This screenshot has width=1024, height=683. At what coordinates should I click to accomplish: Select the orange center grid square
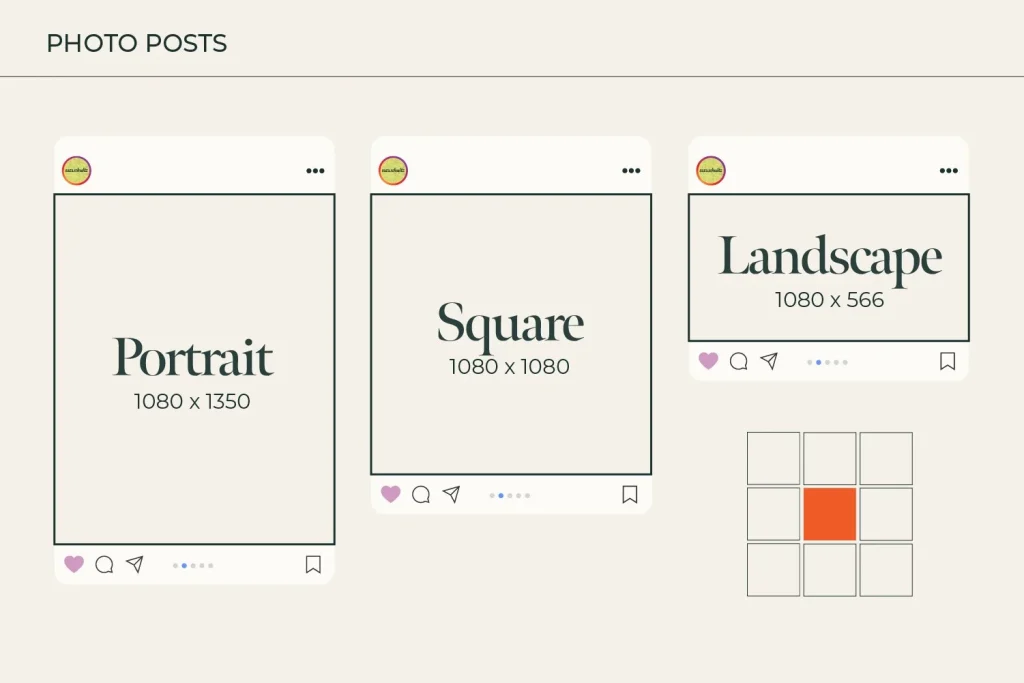pyautogui.click(x=830, y=514)
